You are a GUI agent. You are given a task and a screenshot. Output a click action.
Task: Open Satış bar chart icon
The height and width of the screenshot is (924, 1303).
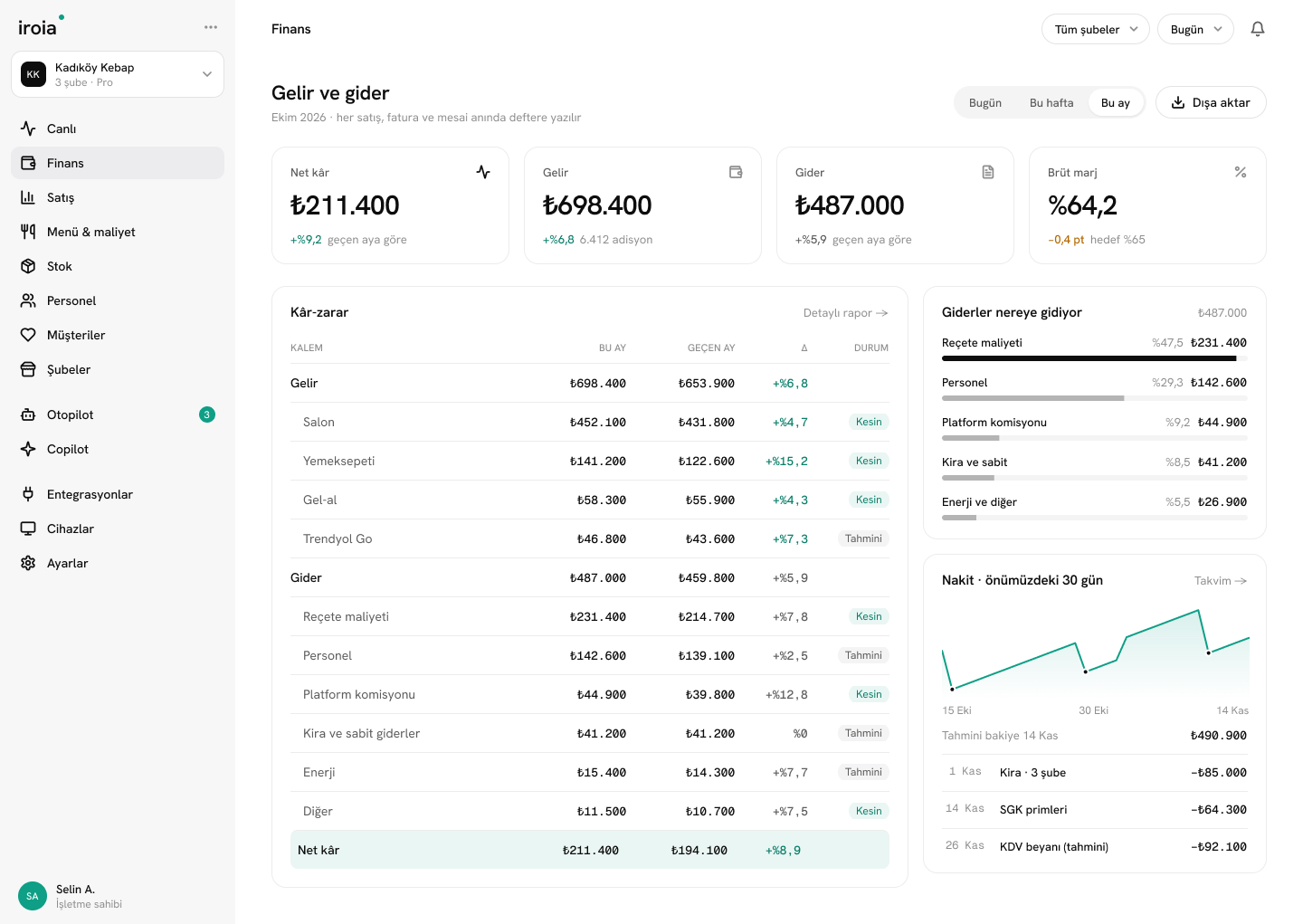click(28, 197)
